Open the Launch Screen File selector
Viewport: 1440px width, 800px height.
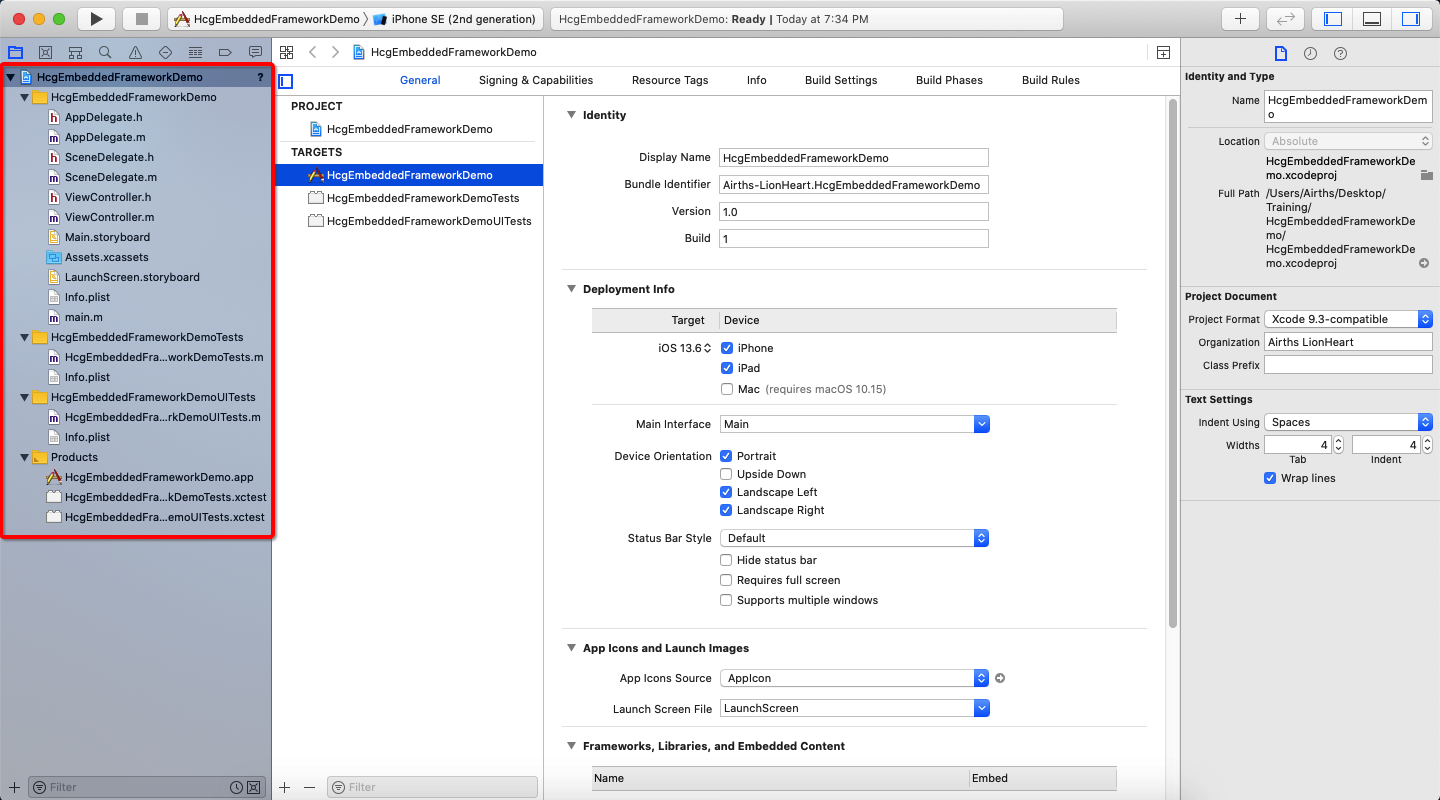pyautogui.click(x=980, y=708)
